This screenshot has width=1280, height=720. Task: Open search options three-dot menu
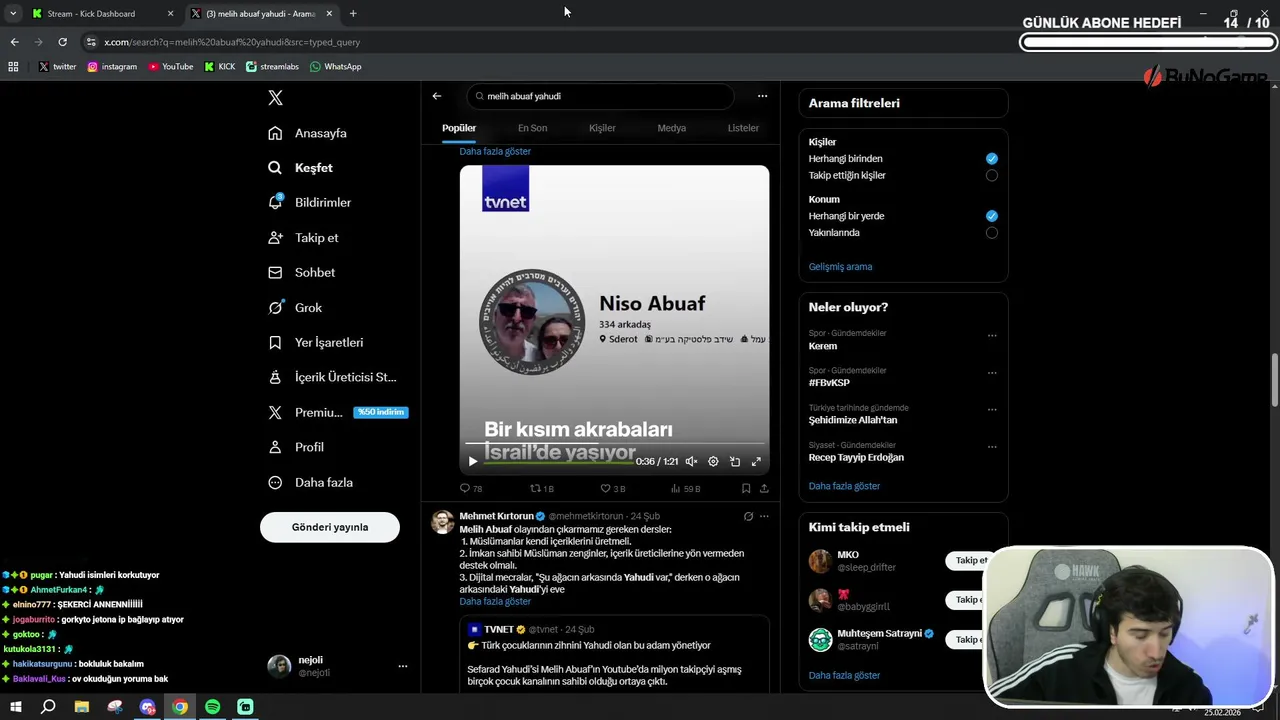(762, 96)
